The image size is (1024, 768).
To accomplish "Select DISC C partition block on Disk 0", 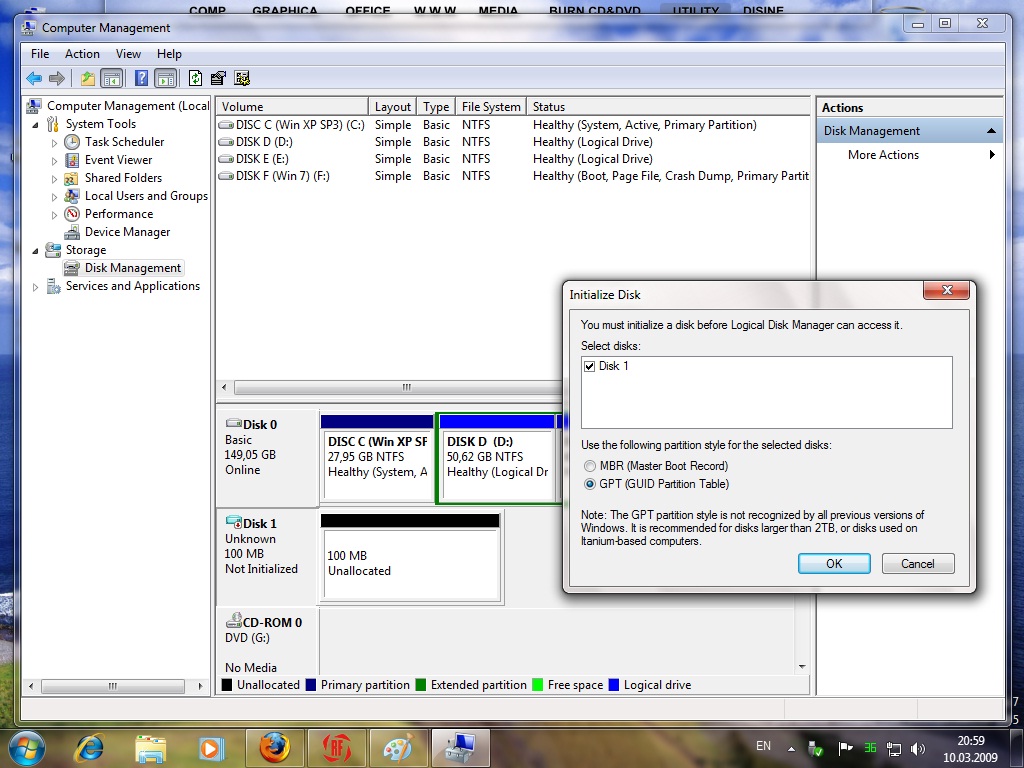I will click(377, 458).
